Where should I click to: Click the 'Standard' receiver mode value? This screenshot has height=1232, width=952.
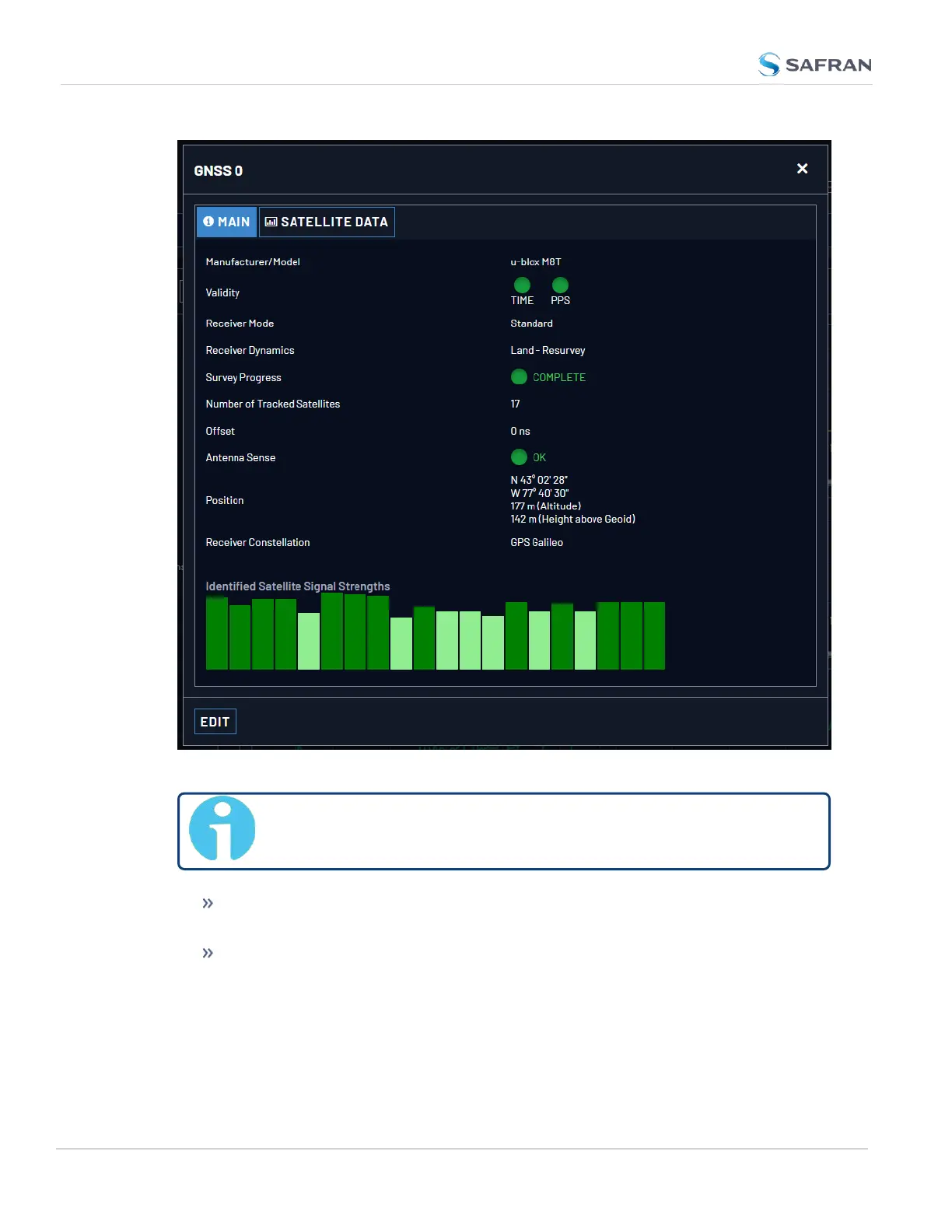click(x=532, y=324)
